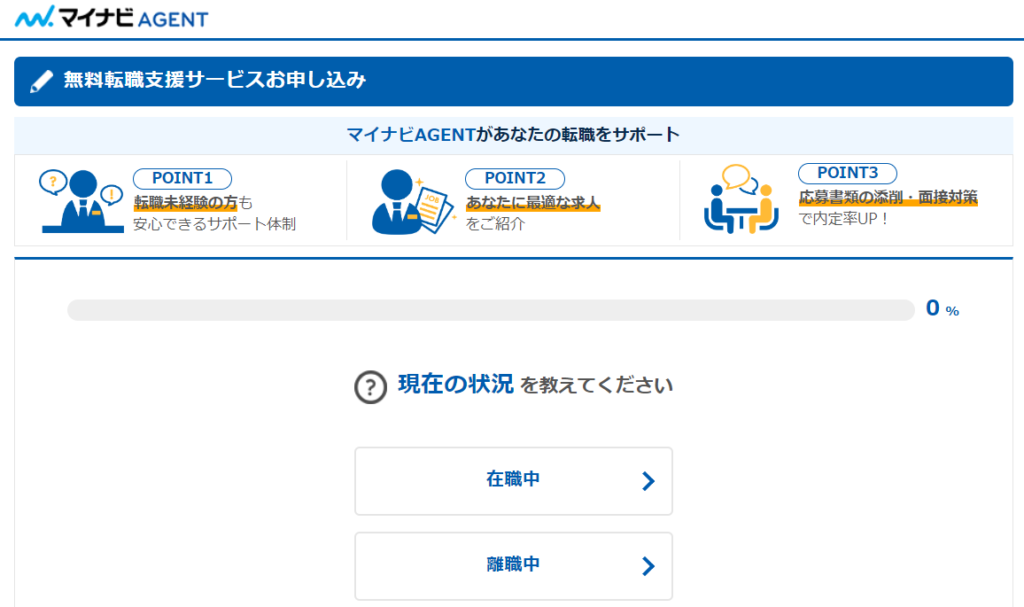Viewport: 1024px width, 607px height.
Task: Click the 無料転職支援サービスお申し込み heading
Action: [214, 80]
